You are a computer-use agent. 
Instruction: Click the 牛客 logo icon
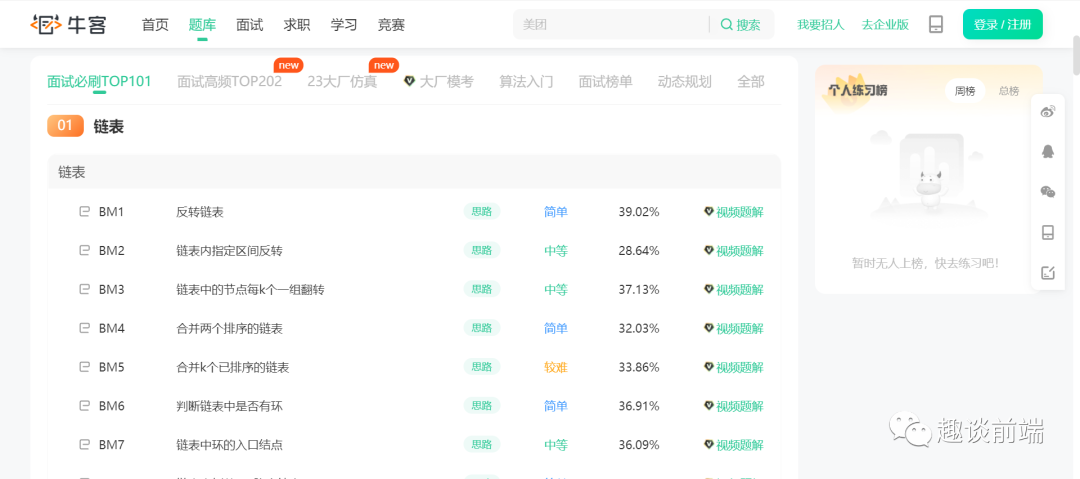(45, 25)
